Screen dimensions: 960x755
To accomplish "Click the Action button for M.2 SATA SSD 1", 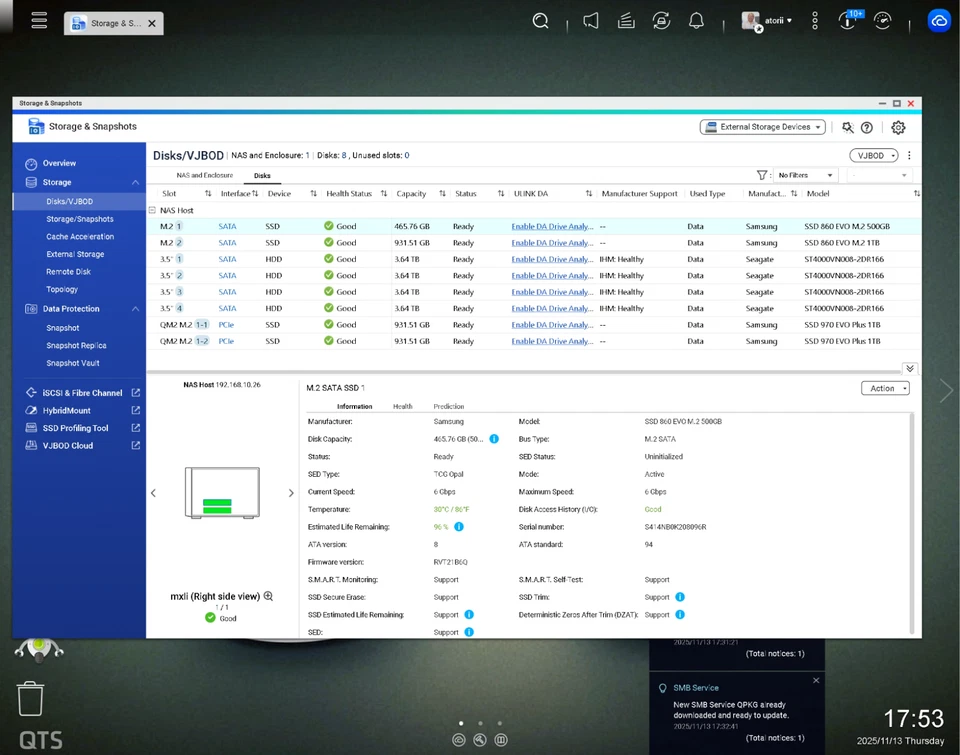I will click(884, 387).
